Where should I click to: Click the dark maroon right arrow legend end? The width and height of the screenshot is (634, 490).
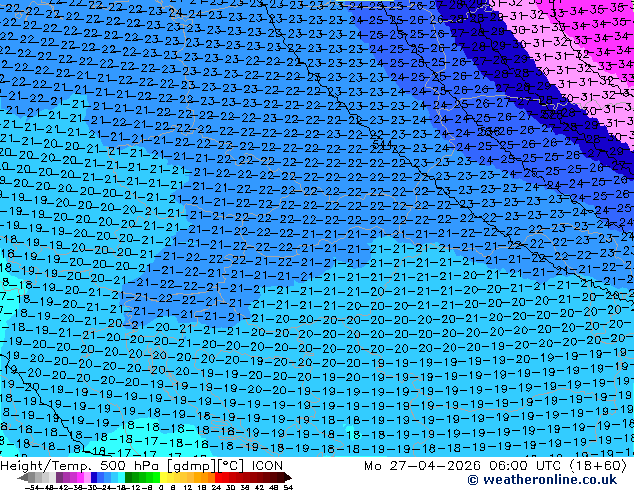287,477
